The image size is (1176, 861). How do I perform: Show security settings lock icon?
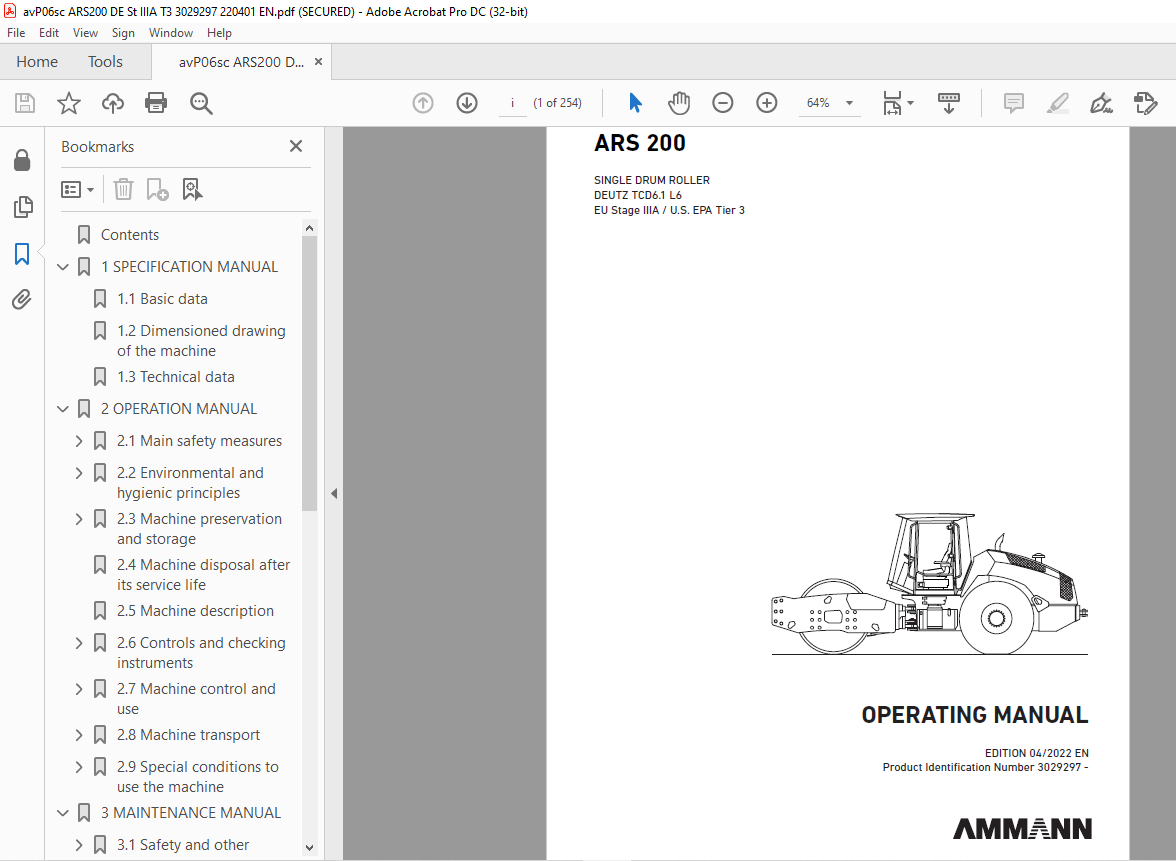(22, 160)
